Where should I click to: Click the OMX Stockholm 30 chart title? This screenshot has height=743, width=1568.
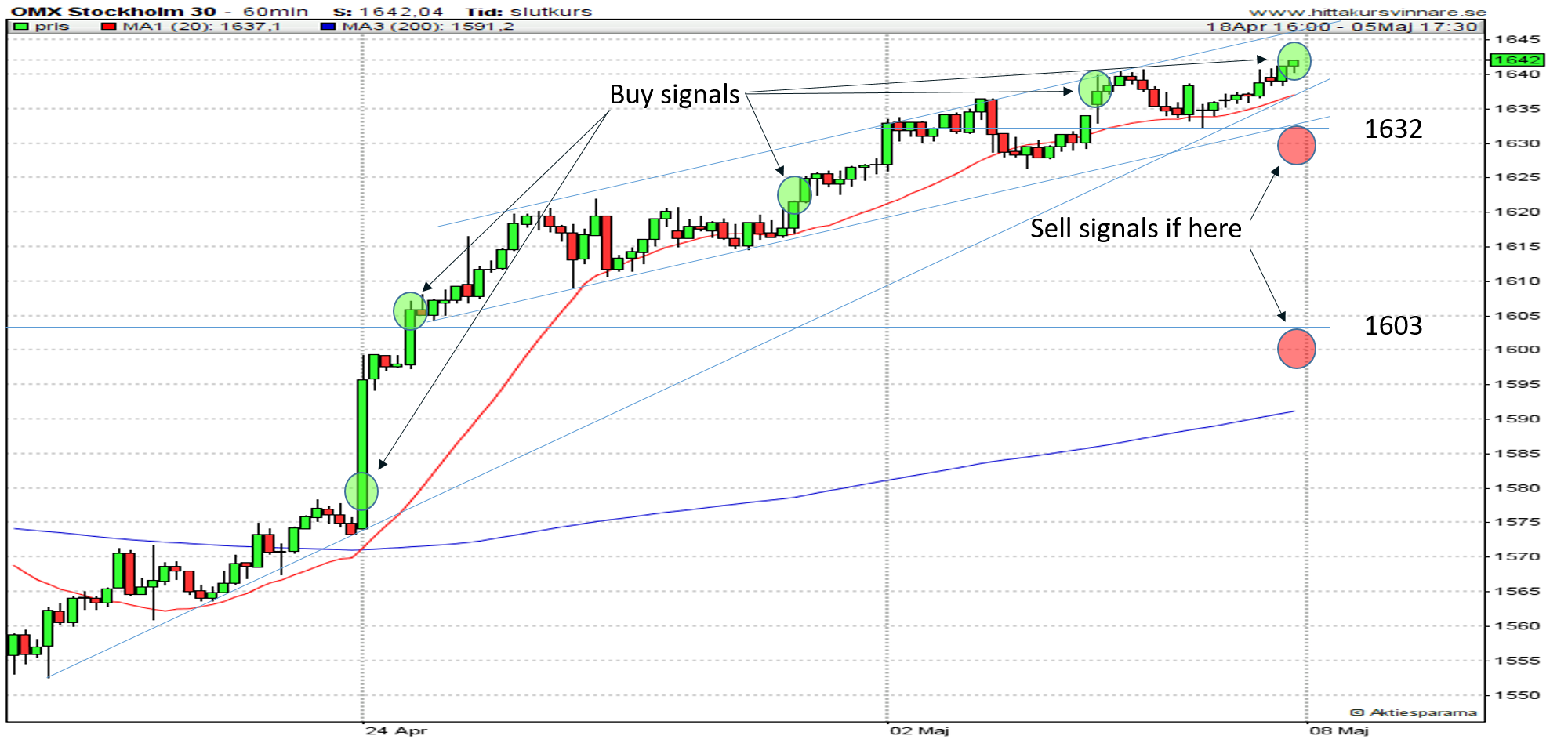tap(113, 12)
